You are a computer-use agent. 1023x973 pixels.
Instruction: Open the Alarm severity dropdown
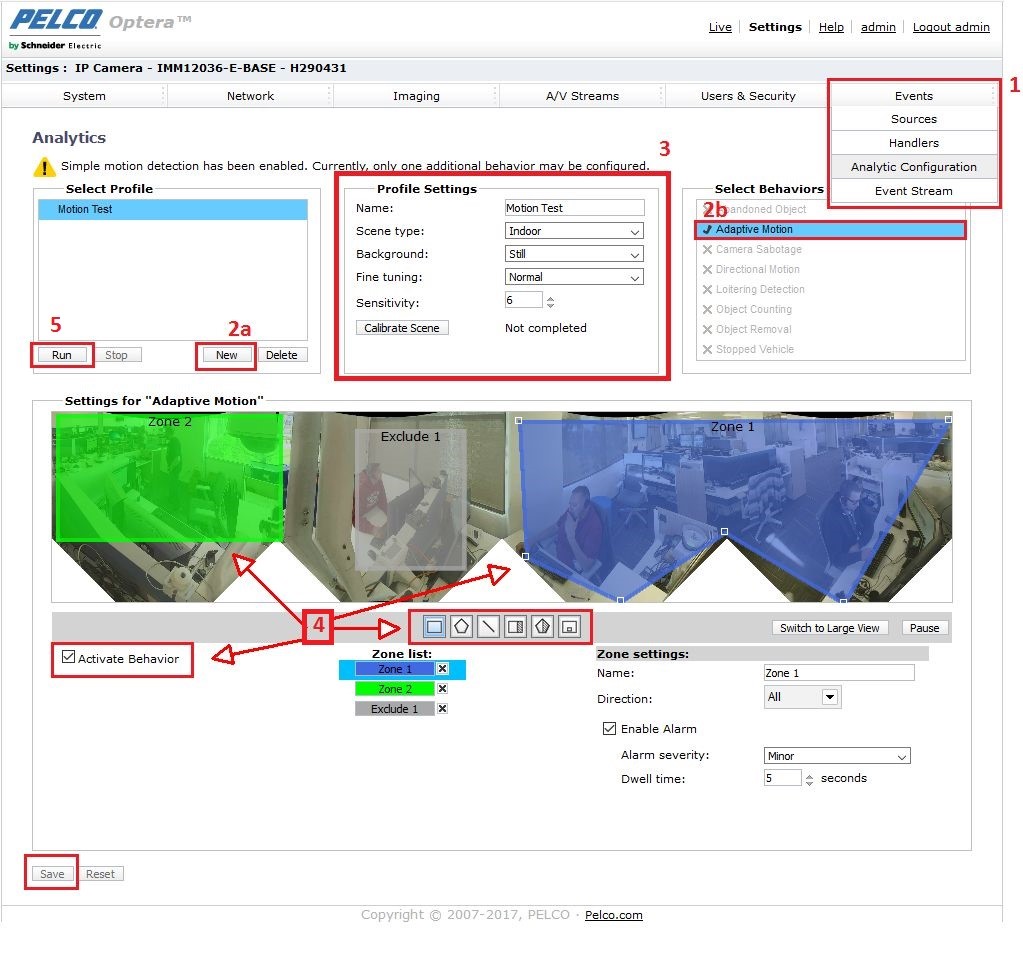[837, 756]
